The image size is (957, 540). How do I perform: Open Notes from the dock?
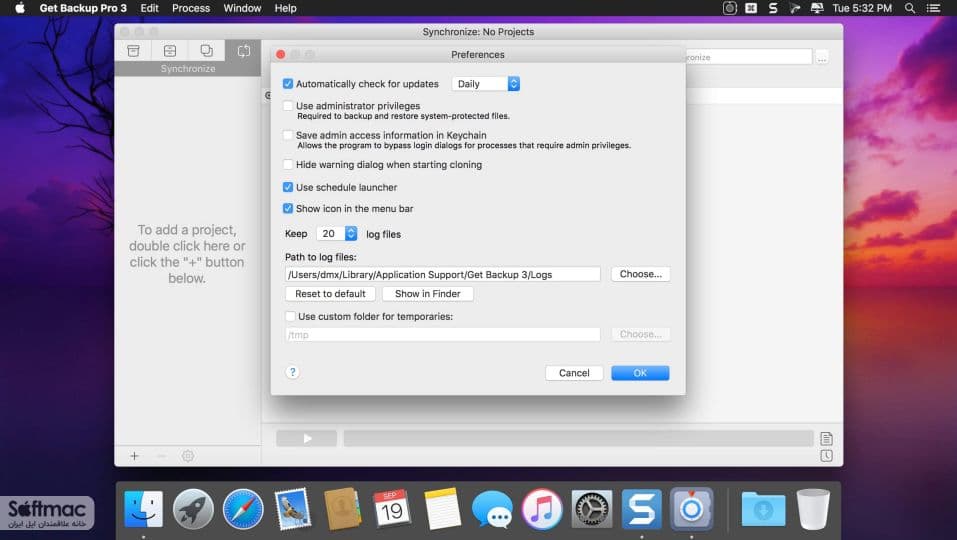[x=442, y=509]
